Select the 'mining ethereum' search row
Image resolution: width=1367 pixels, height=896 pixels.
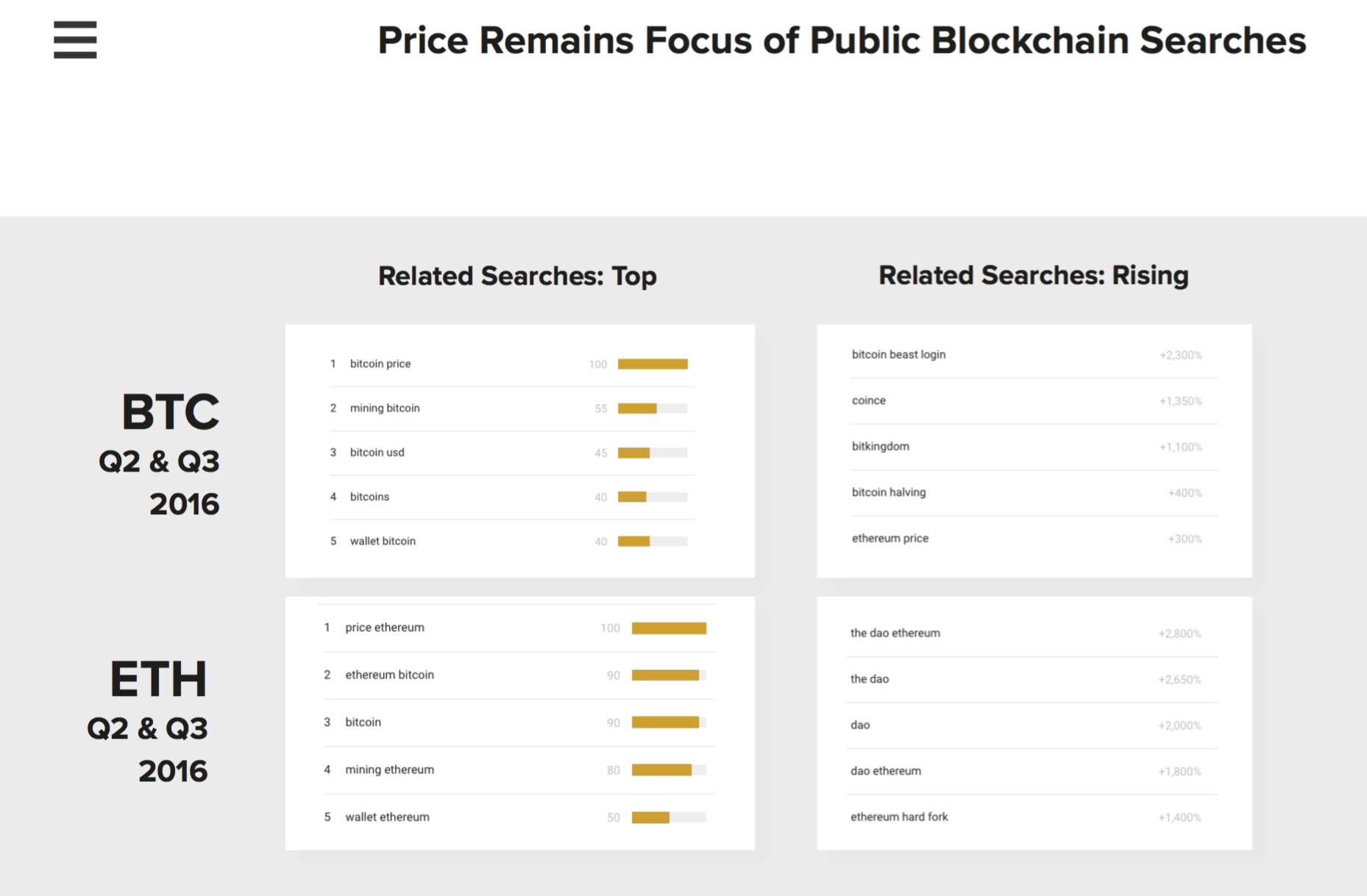click(389, 770)
